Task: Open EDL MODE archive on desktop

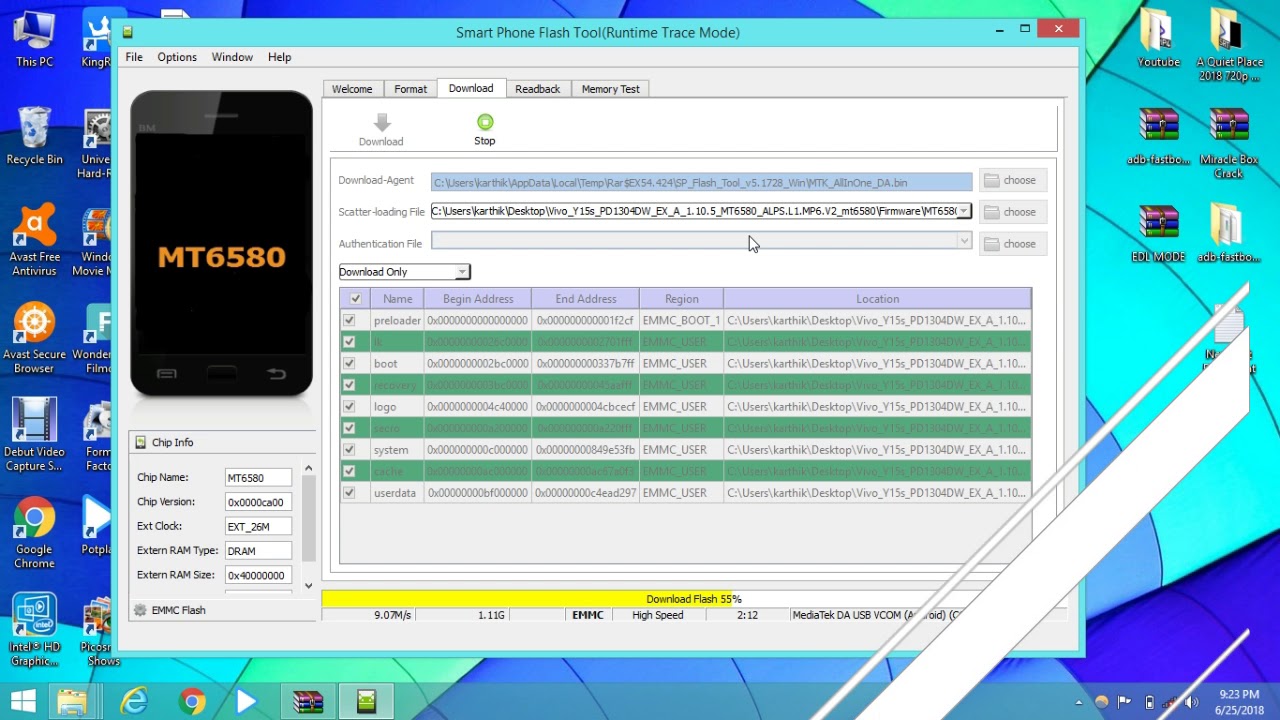Action: coord(1158,233)
